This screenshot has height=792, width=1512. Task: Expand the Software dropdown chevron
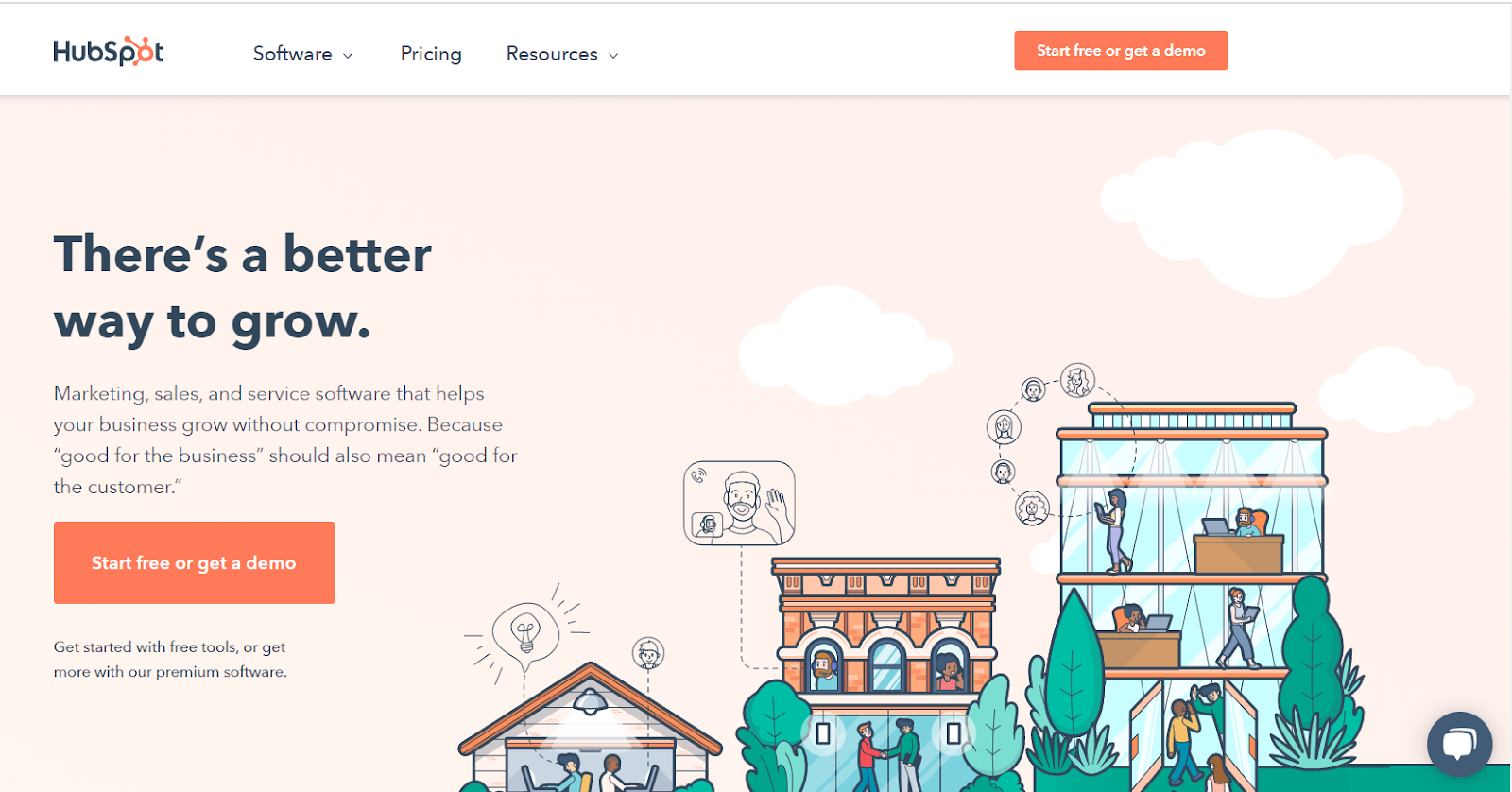(348, 56)
